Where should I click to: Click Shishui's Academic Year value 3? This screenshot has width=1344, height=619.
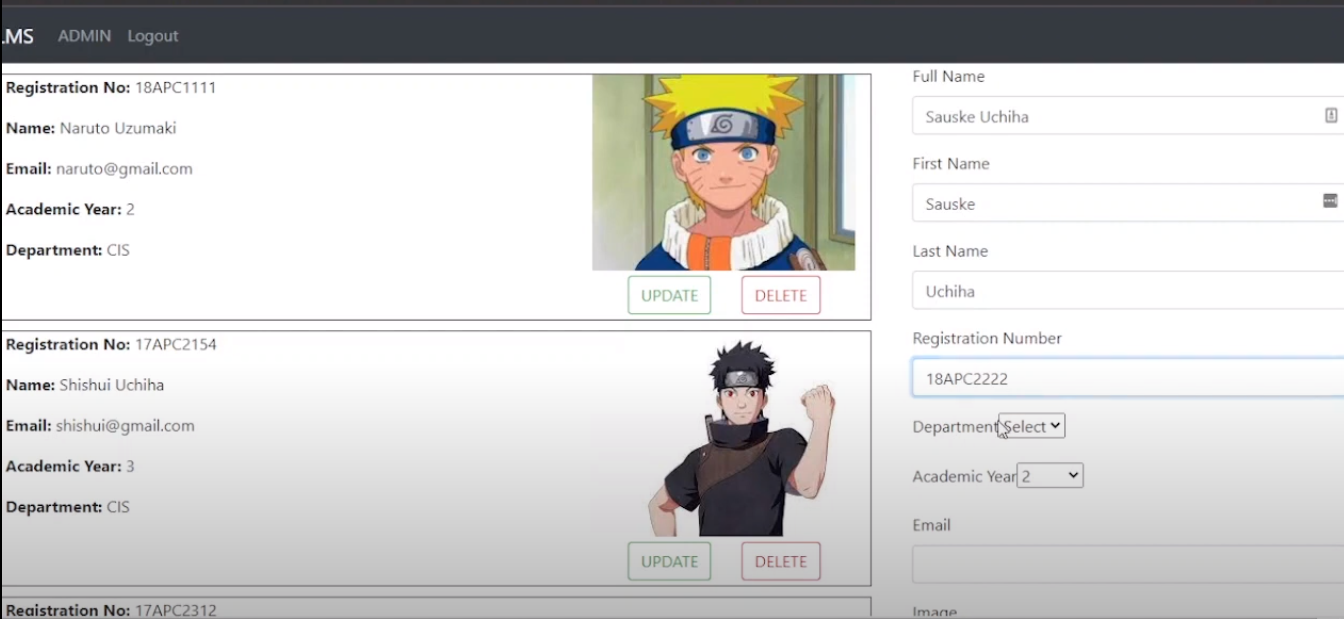[x=130, y=466]
